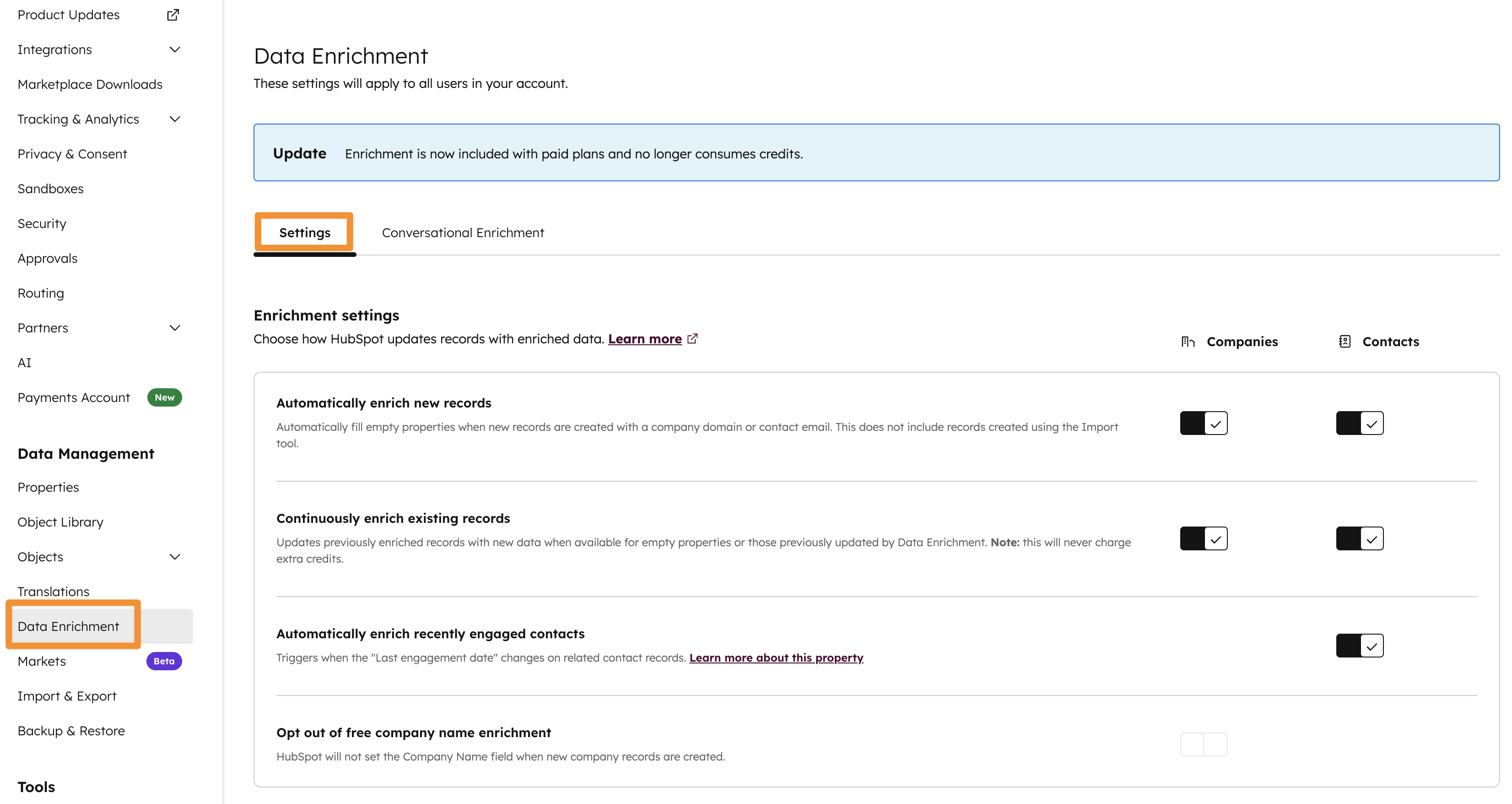Click Learn more link under Enrichment settings
The image size is (1512, 804).
click(644, 339)
